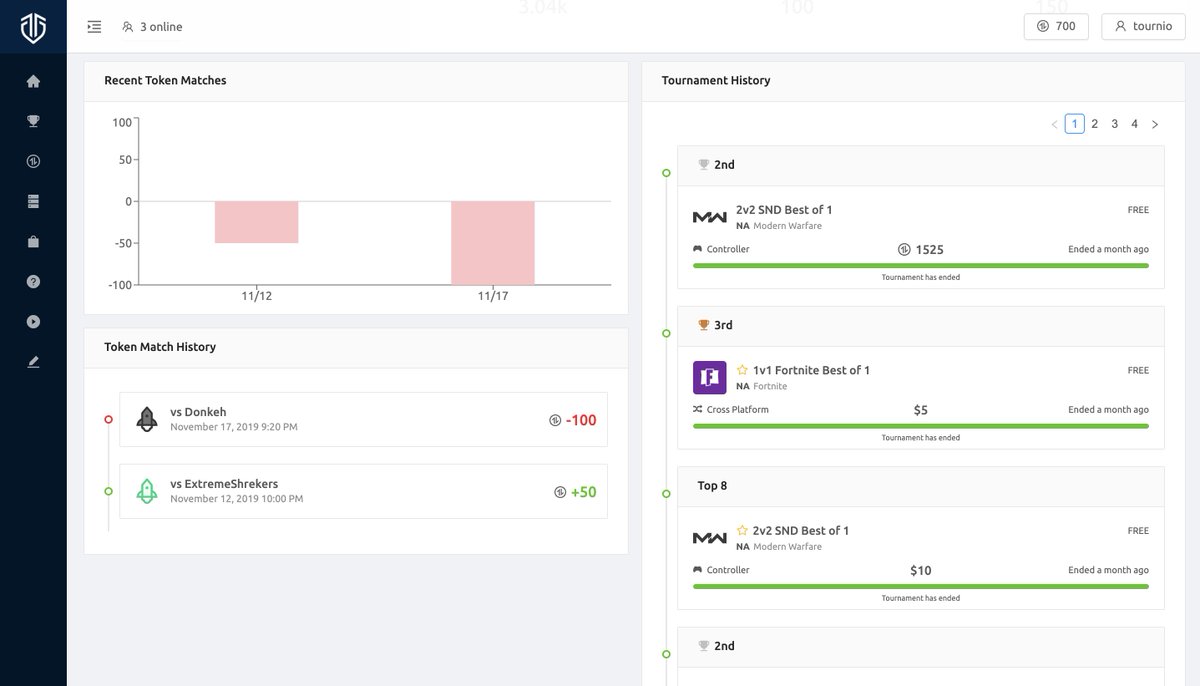The image size is (1200, 686).
Task: Click the vs Donkeh rocket team icon
Action: click(147, 419)
